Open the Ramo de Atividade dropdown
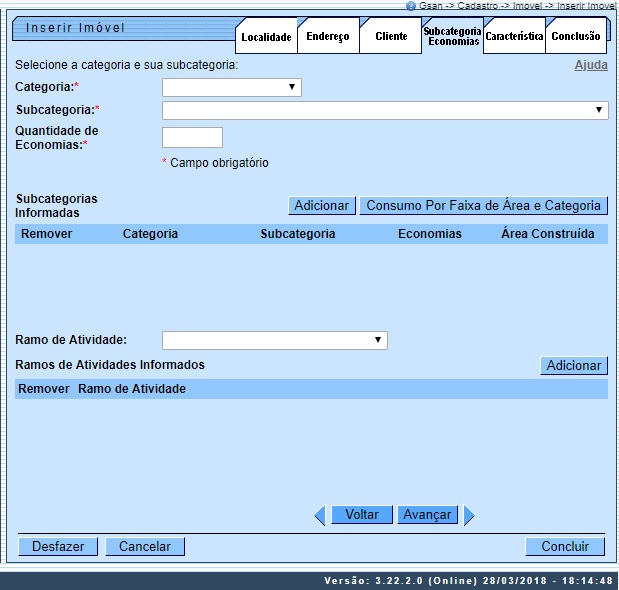 click(274, 340)
